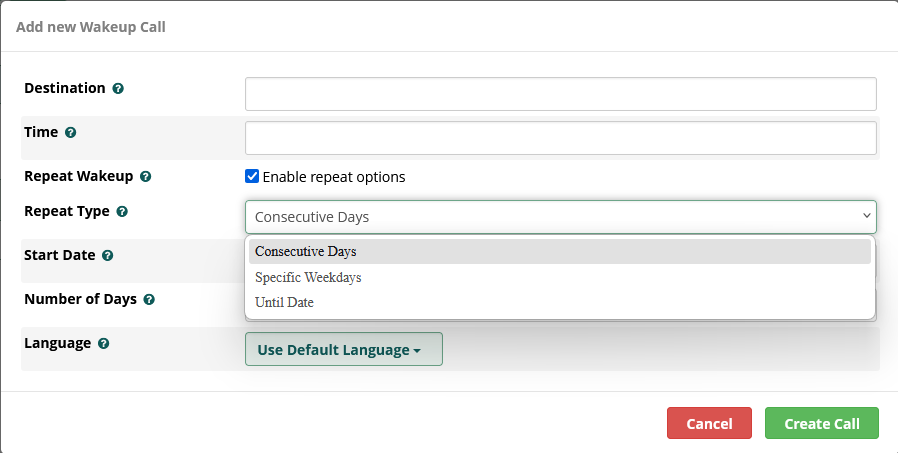This screenshot has width=898, height=453.
Task: Select the Specific Weekdays option
Action: pos(308,277)
